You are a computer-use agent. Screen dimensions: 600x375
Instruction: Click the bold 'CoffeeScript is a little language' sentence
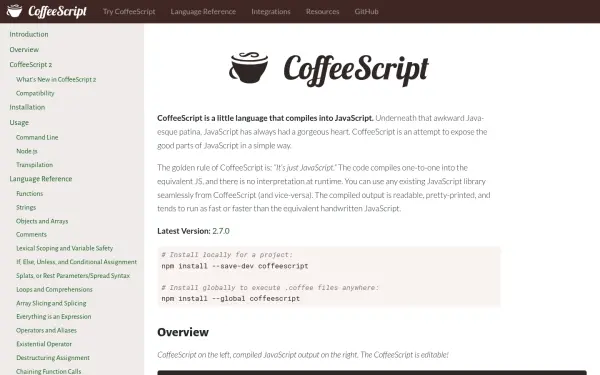pyautogui.click(x=265, y=118)
